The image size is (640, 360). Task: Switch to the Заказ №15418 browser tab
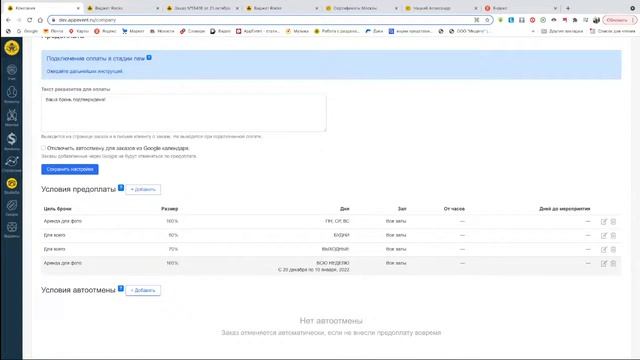203,8
